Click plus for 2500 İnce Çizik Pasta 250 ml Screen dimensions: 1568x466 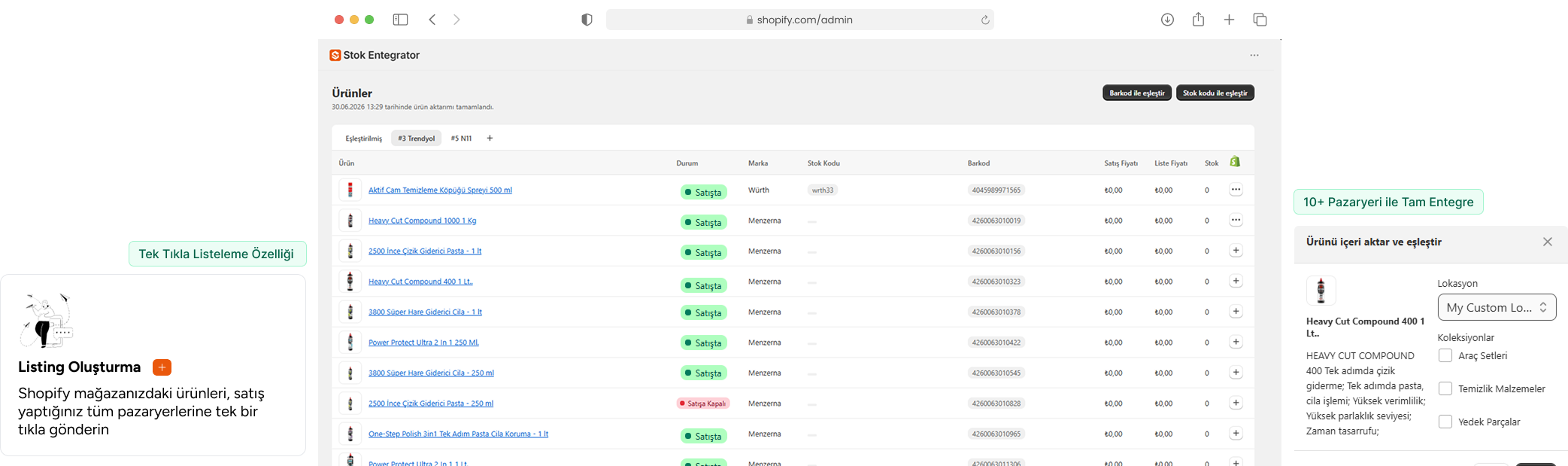pos(1236,403)
